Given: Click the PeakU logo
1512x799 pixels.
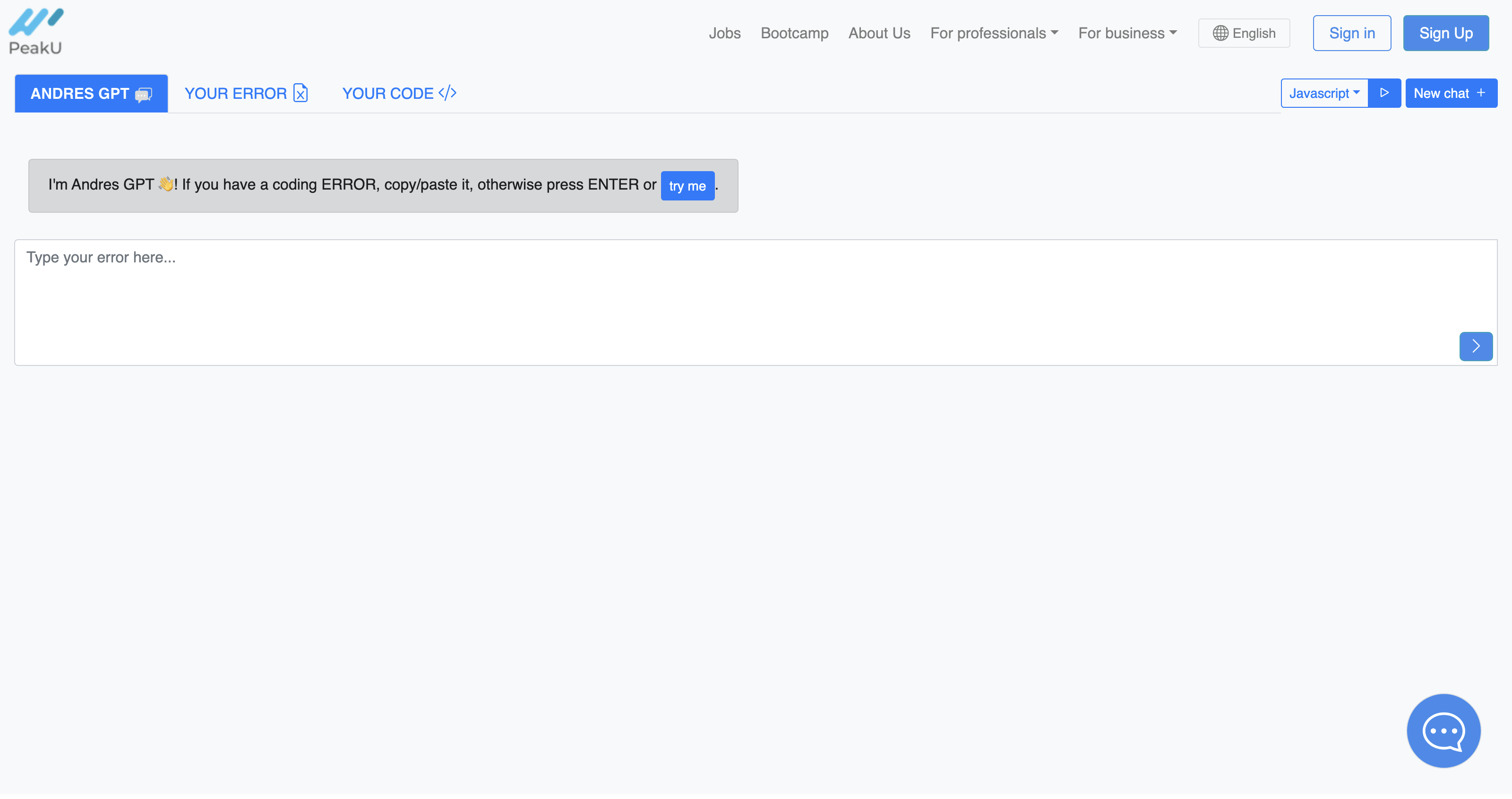Looking at the screenshot, I should point(36,32).
